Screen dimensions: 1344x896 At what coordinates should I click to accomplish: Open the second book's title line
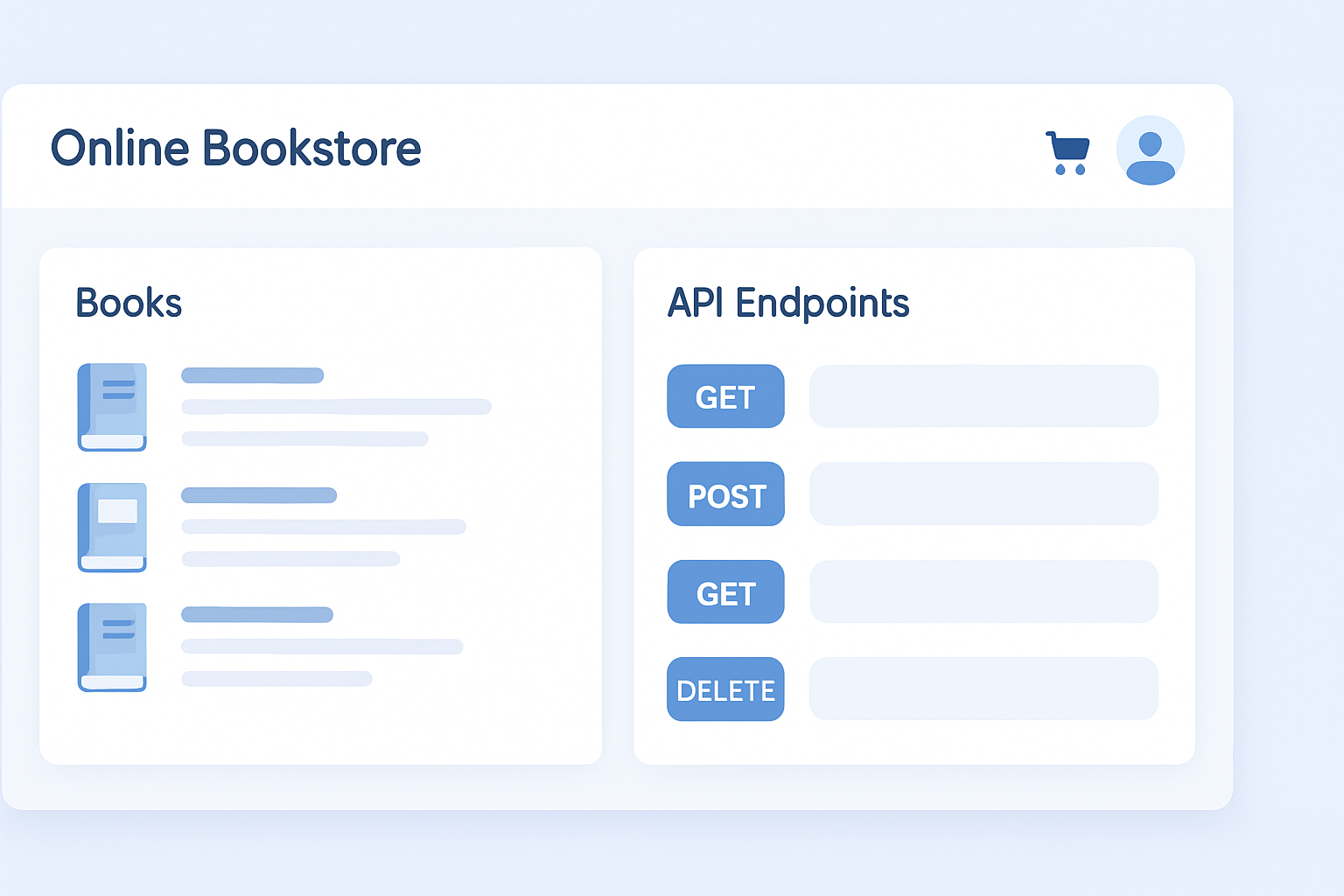click(258, 495)
